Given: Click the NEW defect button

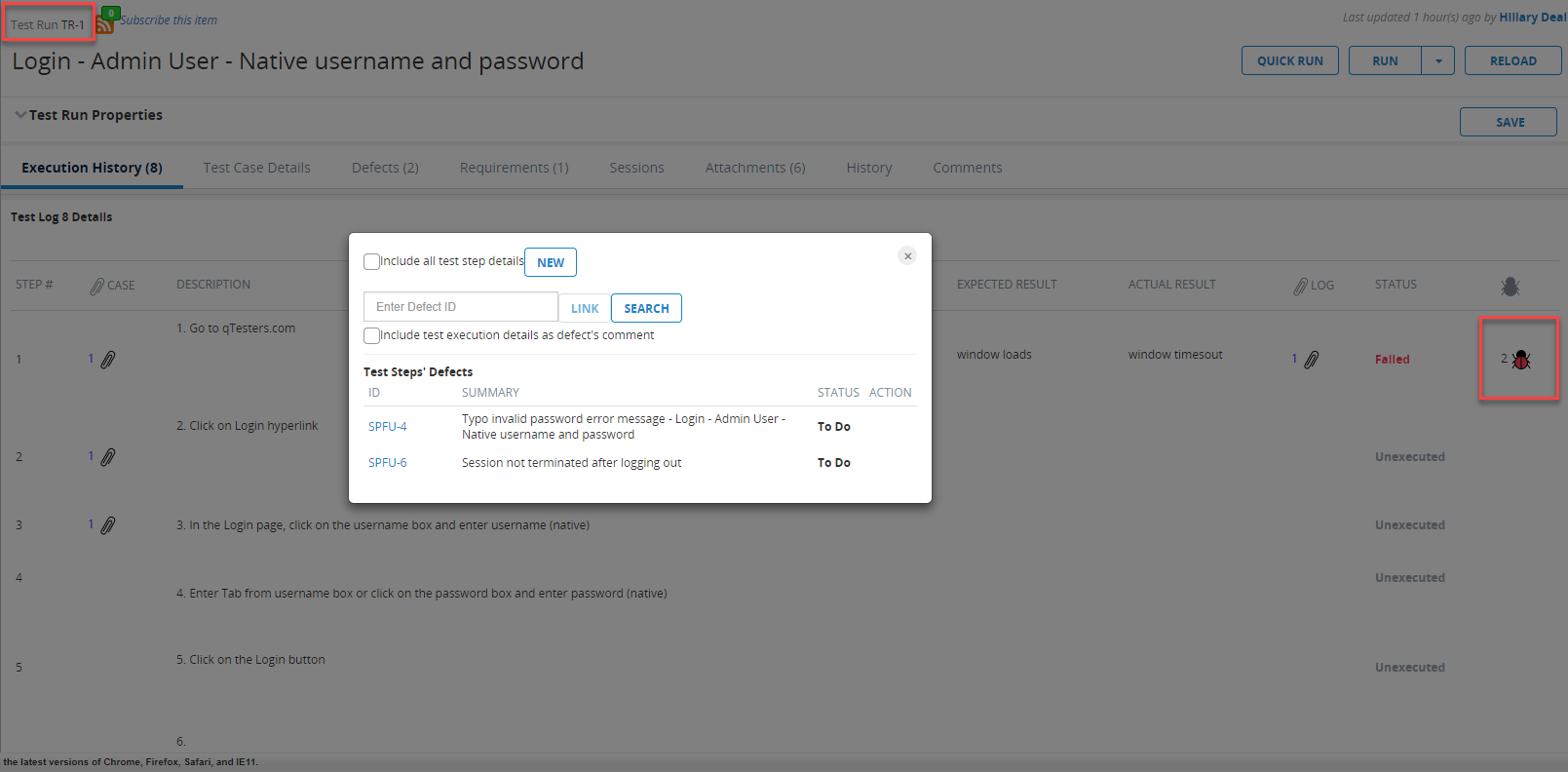Looking at the screenshot, I should [x=551, y=262].
